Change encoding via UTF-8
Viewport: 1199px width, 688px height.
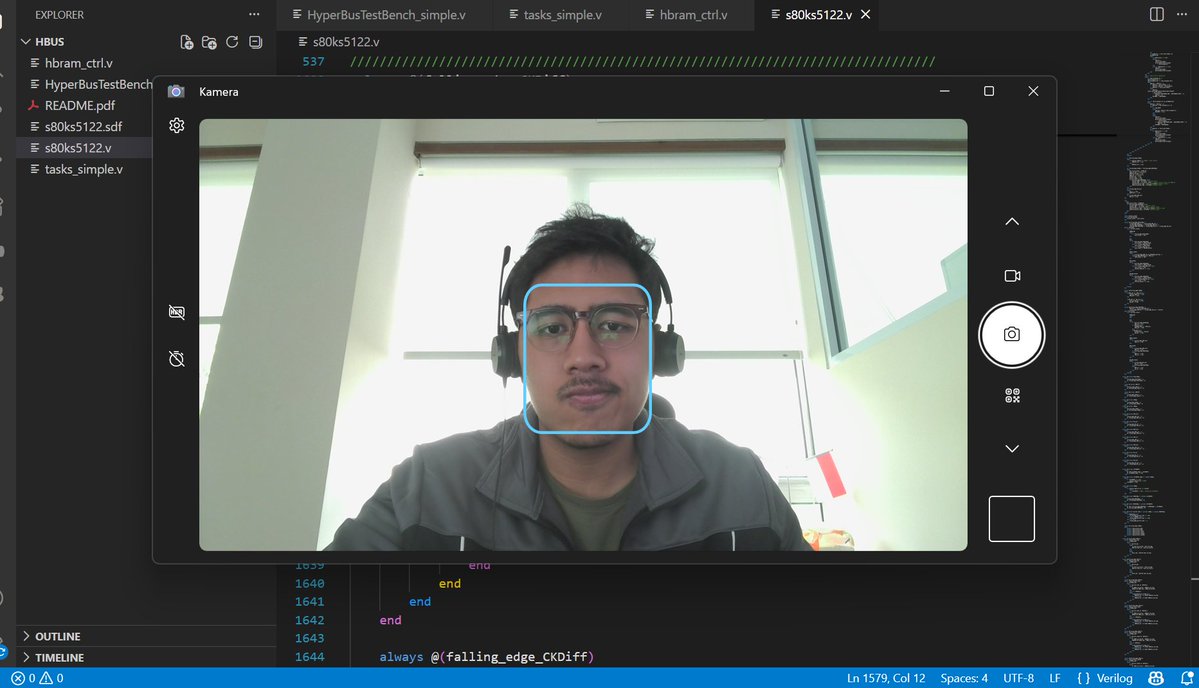pyautogui.click(x=1018, y=678)
